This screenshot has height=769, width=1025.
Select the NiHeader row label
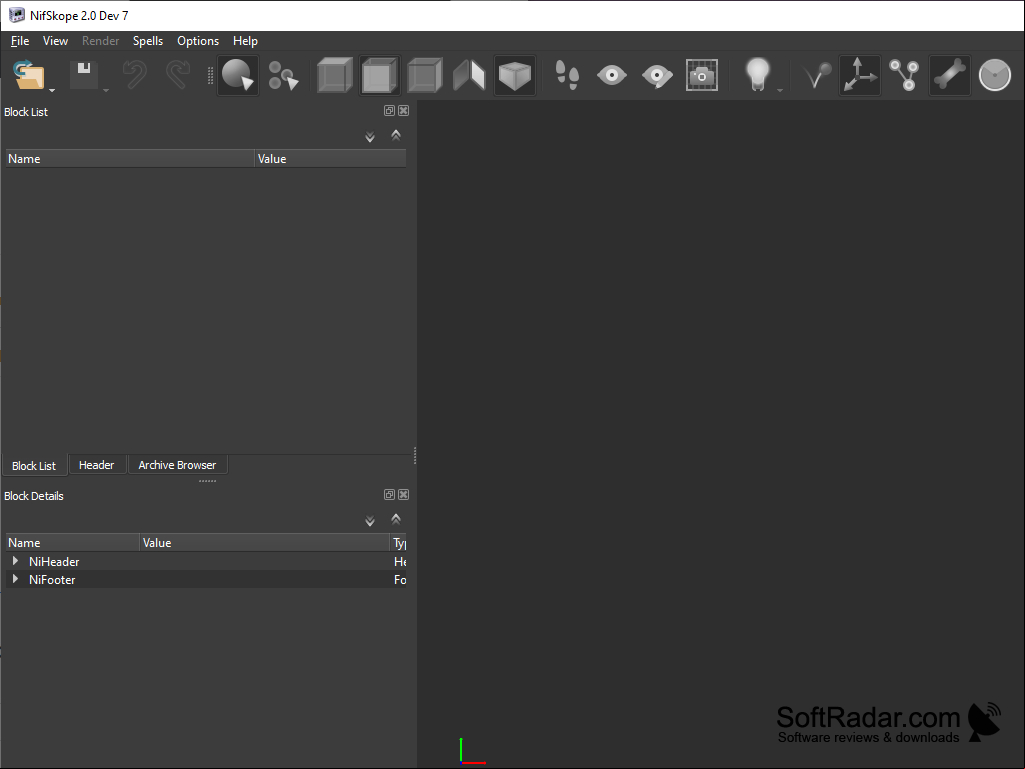(x=54, y=562)
